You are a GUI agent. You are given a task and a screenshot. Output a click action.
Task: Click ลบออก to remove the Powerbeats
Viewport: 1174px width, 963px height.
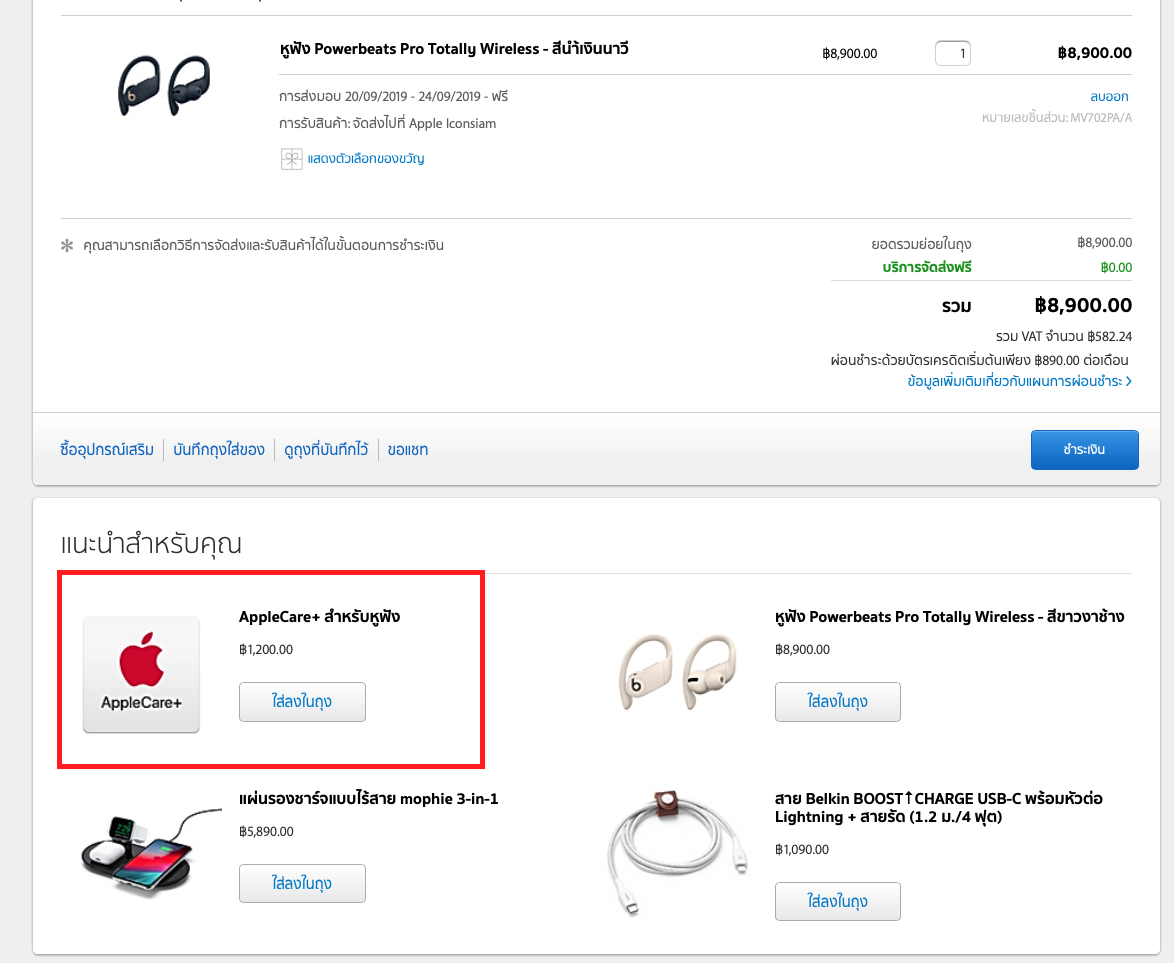pos(1110,95)
